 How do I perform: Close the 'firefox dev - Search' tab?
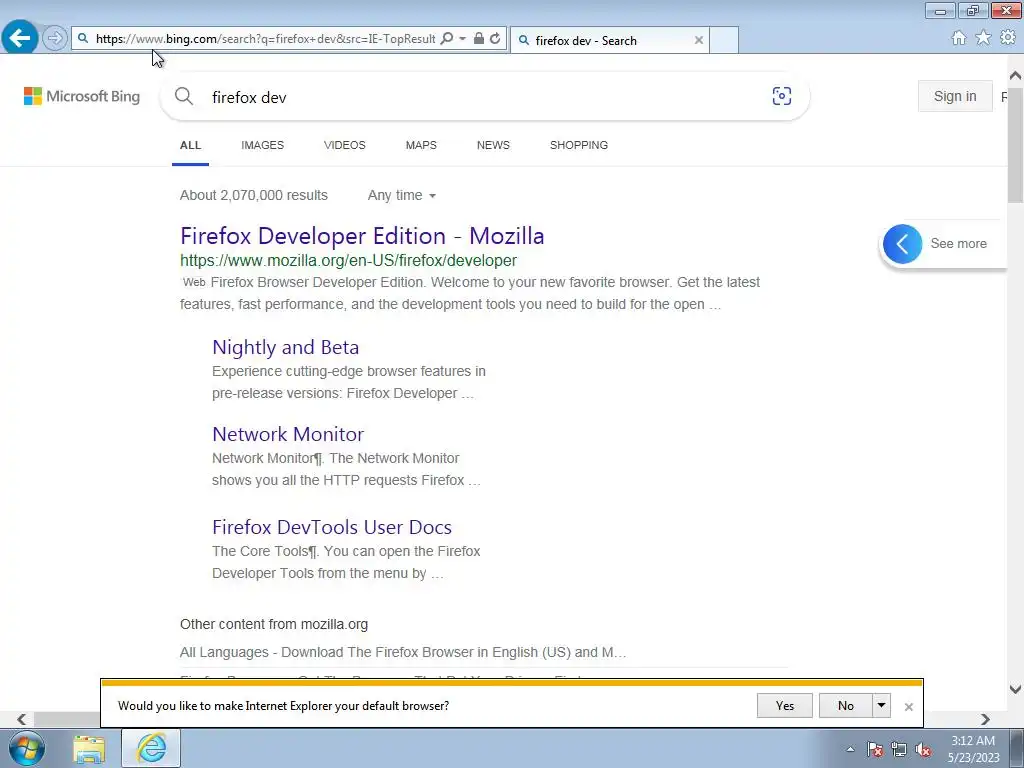click(x=699, y=40)
